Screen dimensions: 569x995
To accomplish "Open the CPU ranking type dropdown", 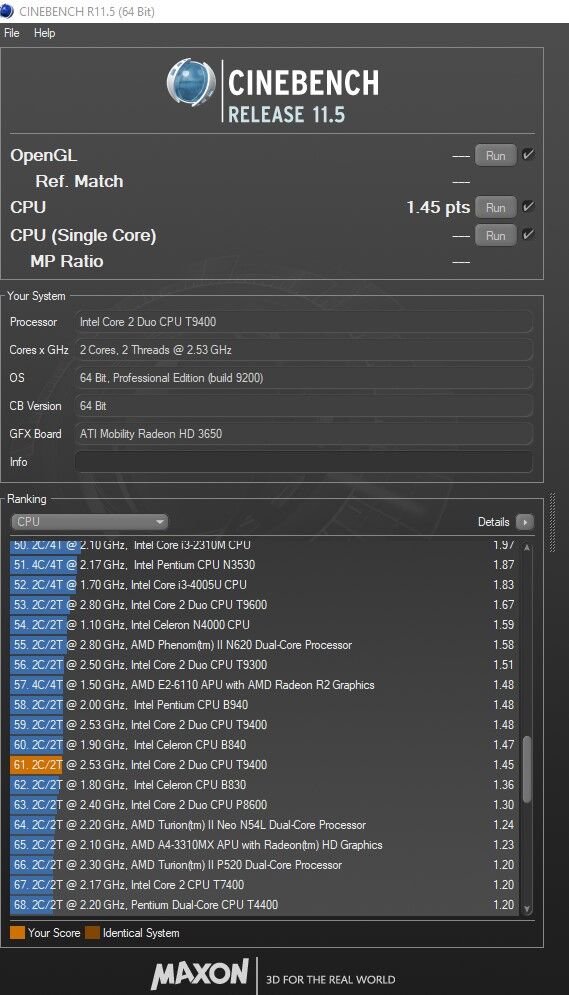I will [89, 522].
